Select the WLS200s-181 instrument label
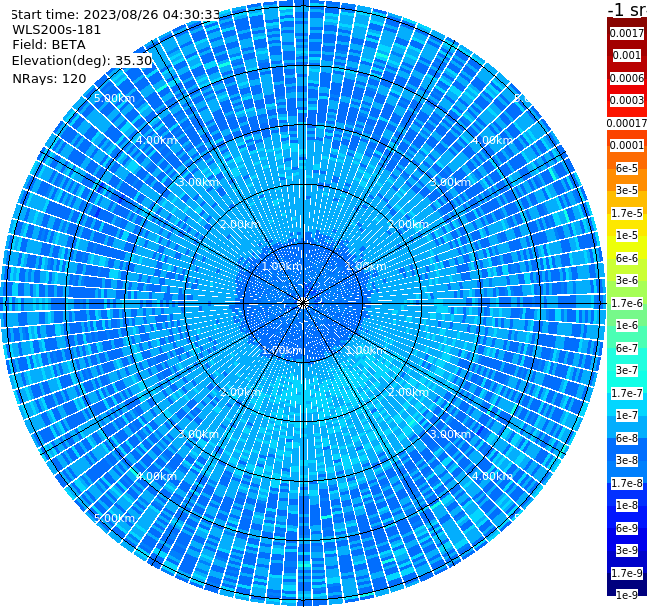The image size is (647, 607). [57, 30]
